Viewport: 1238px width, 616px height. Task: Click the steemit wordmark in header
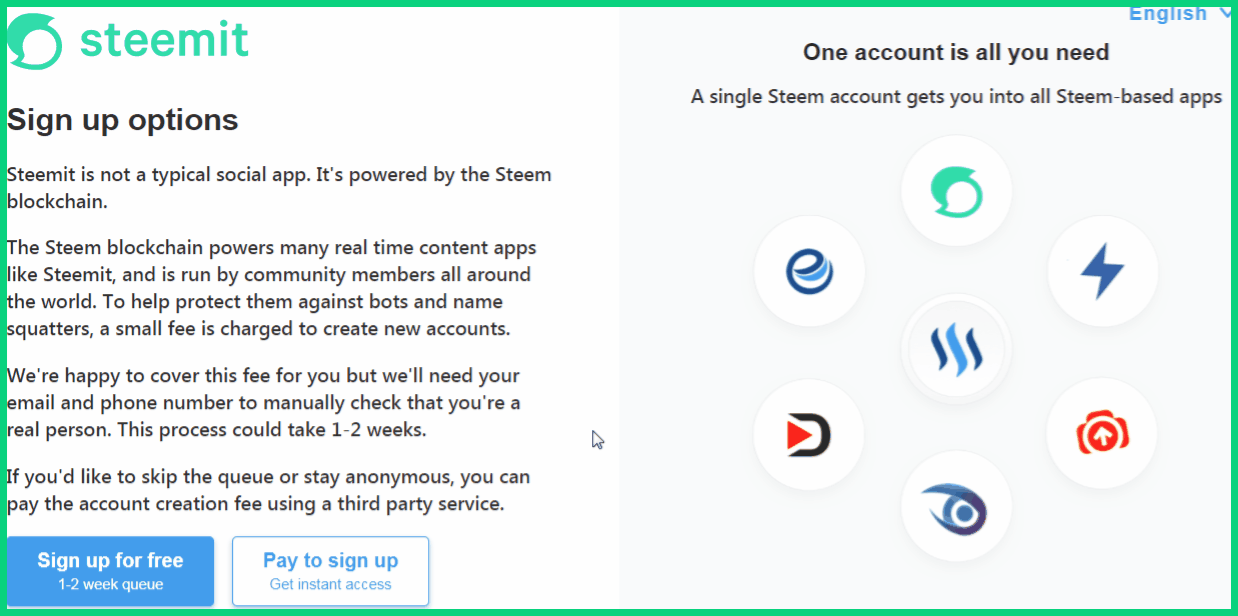coord(164,40)
